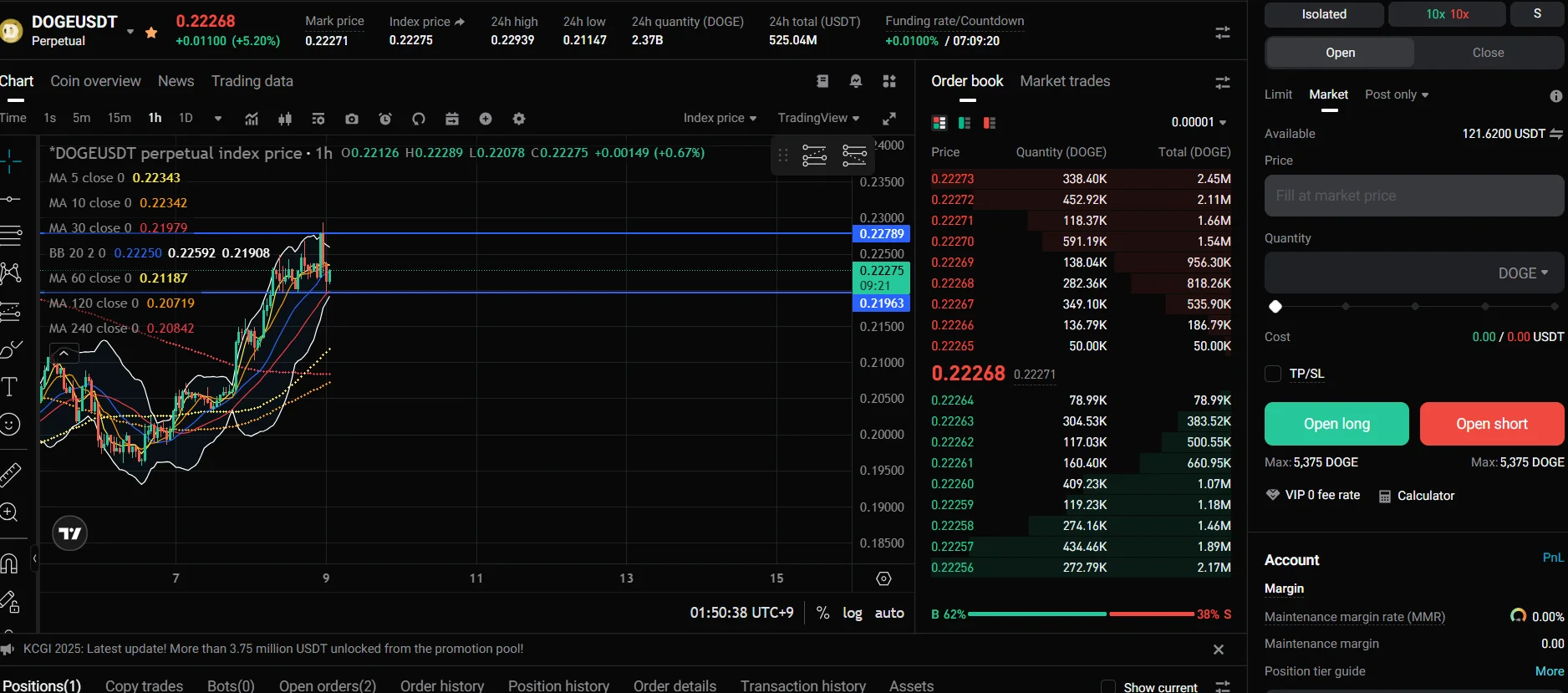1568x693 pixels.
Task: Click the Open long button
Action: [1336, 424]
